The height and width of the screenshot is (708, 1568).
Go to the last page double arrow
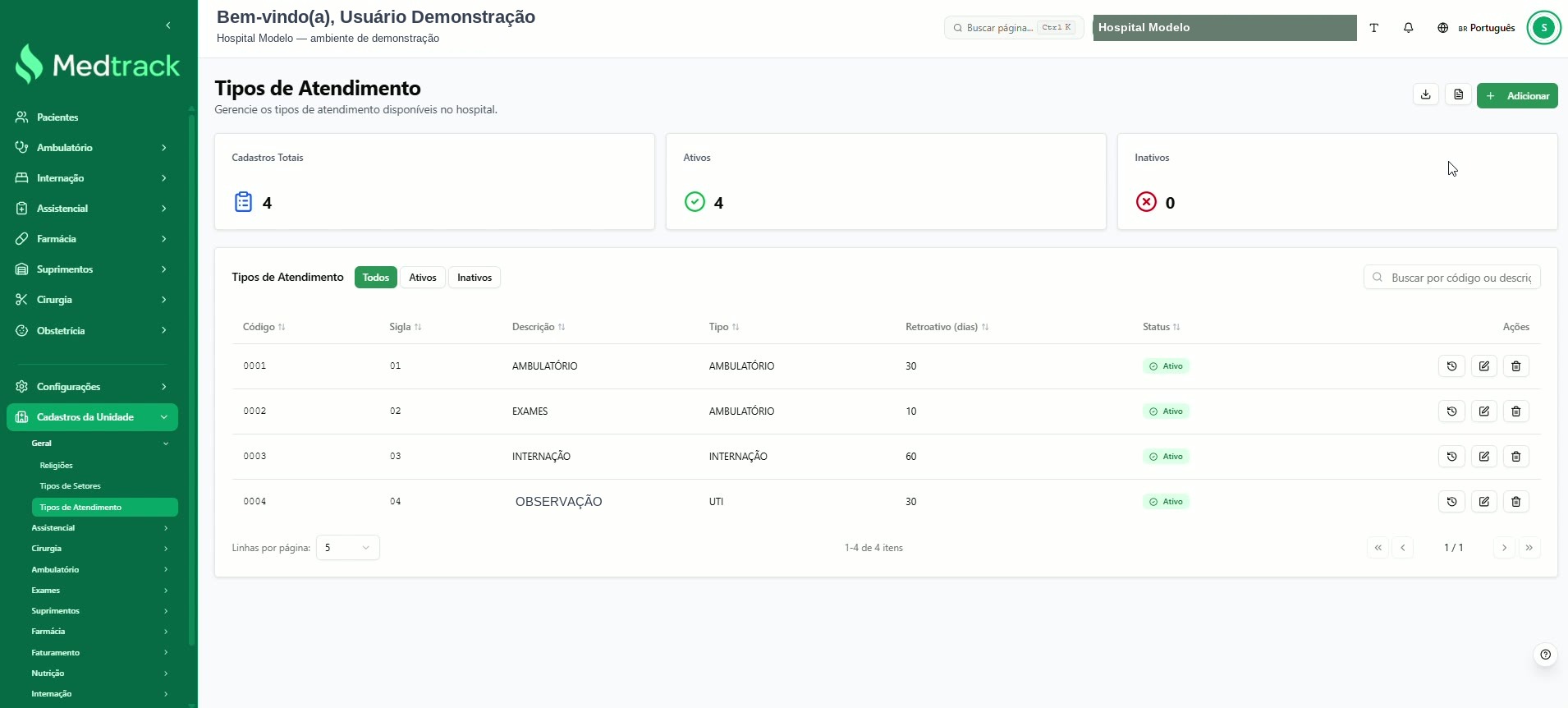(1529, 548)
